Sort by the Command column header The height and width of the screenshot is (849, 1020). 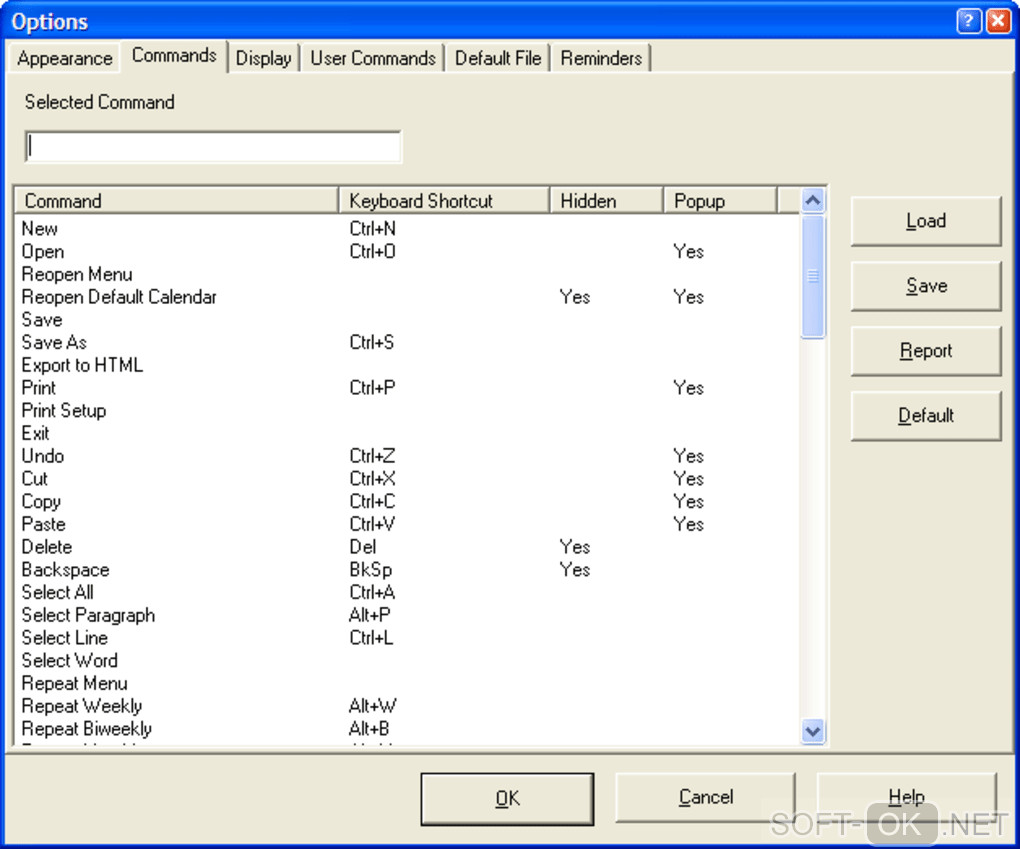[x=176, y=200]
